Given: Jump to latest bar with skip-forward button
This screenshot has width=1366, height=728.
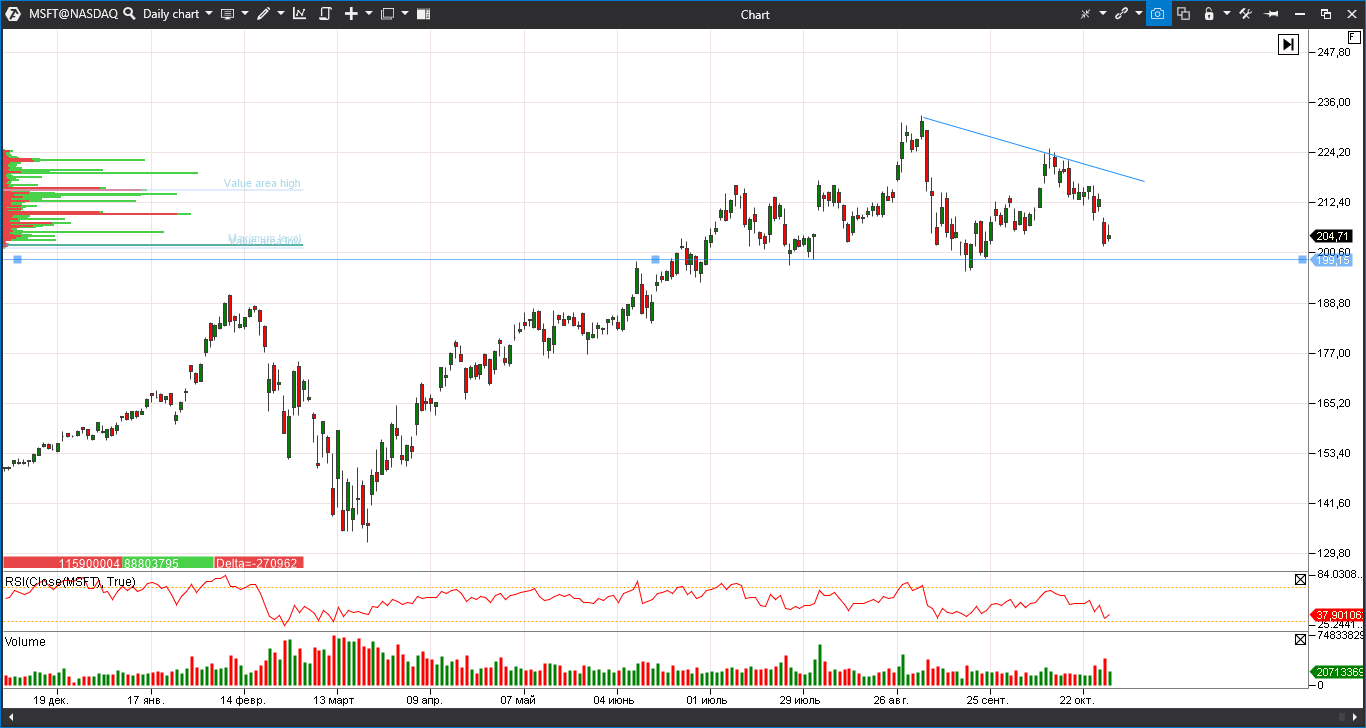Looking at the screenshot, I should tap(1288, 45).
